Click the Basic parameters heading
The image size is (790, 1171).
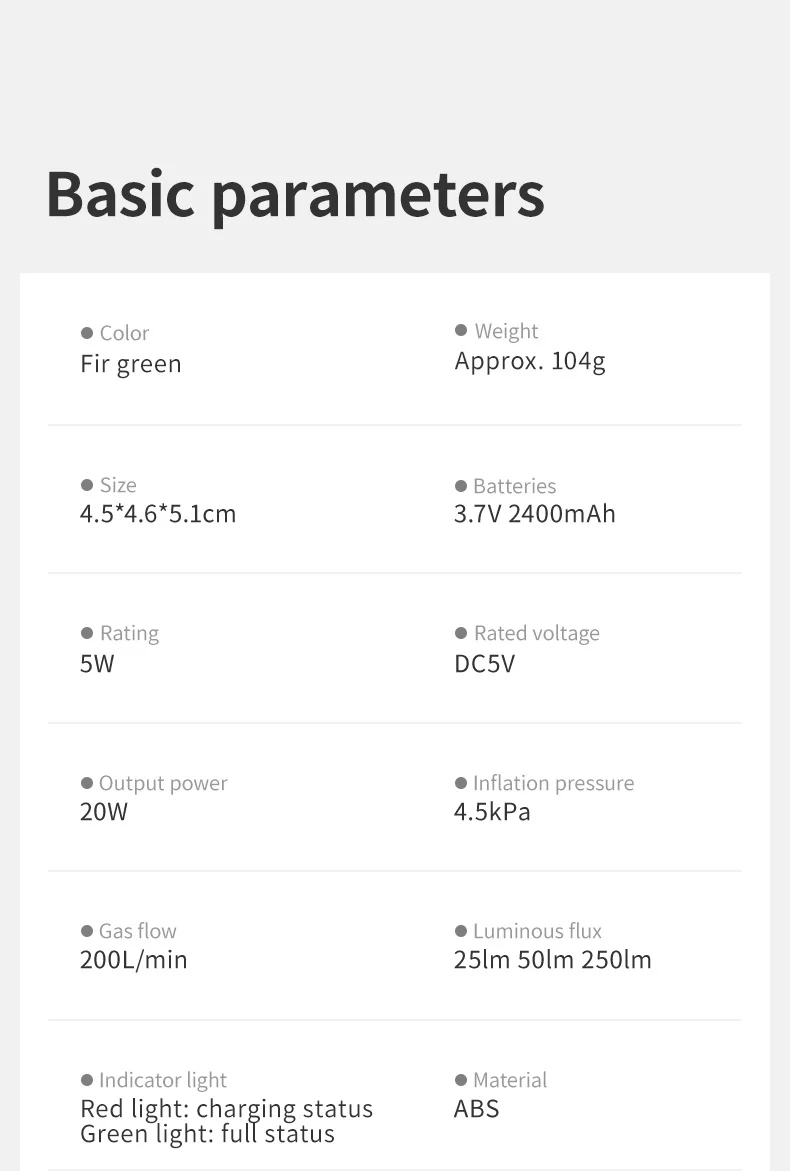click(295, 193)
